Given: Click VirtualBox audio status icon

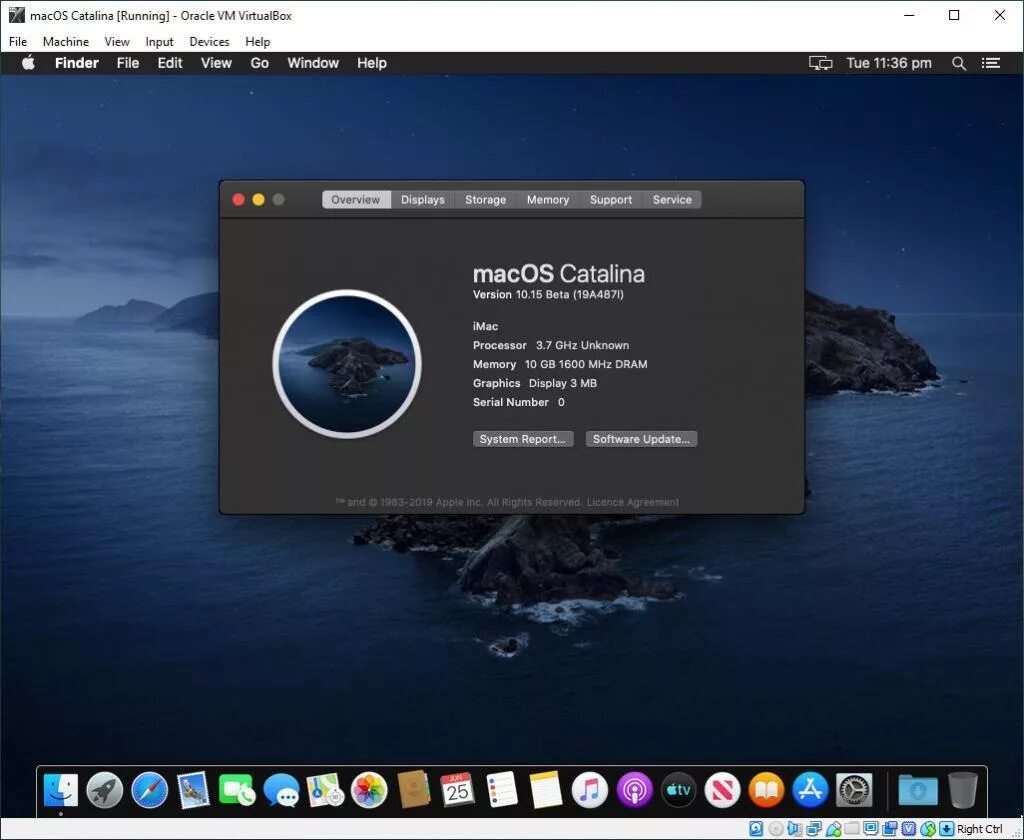Looking at the screenshot, I should [795, 829].
